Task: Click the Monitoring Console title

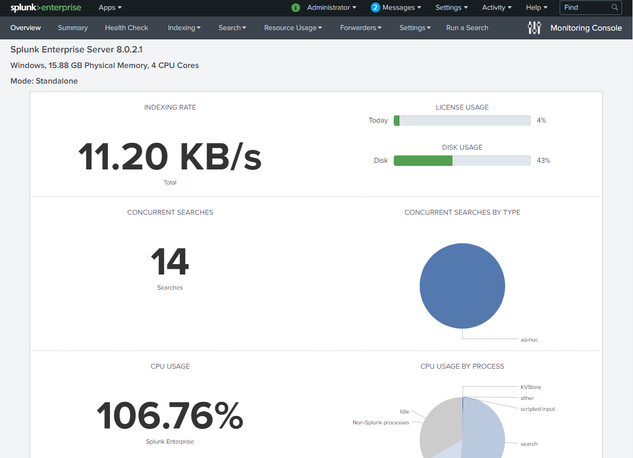Action: click(x=586, y=28)
